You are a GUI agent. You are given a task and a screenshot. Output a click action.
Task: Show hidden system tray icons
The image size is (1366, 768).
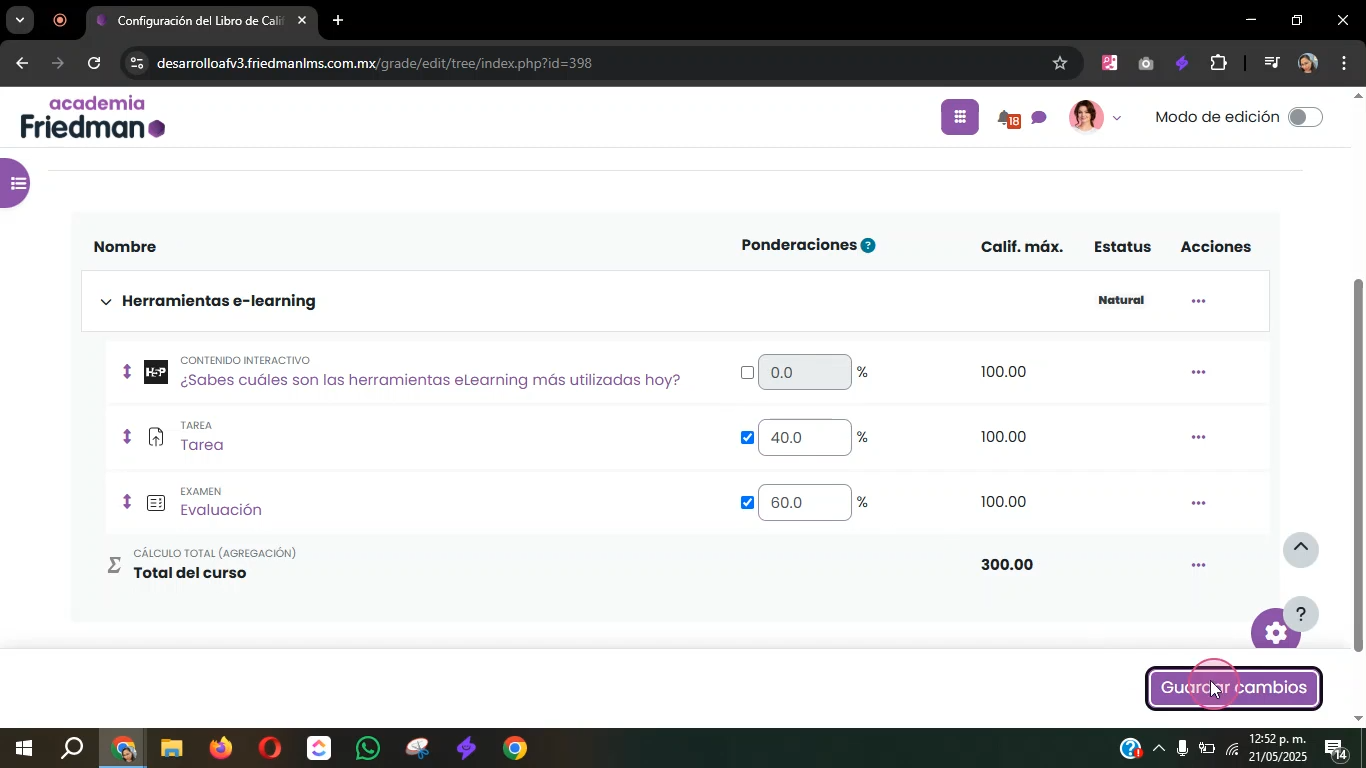click(1159, 748)
